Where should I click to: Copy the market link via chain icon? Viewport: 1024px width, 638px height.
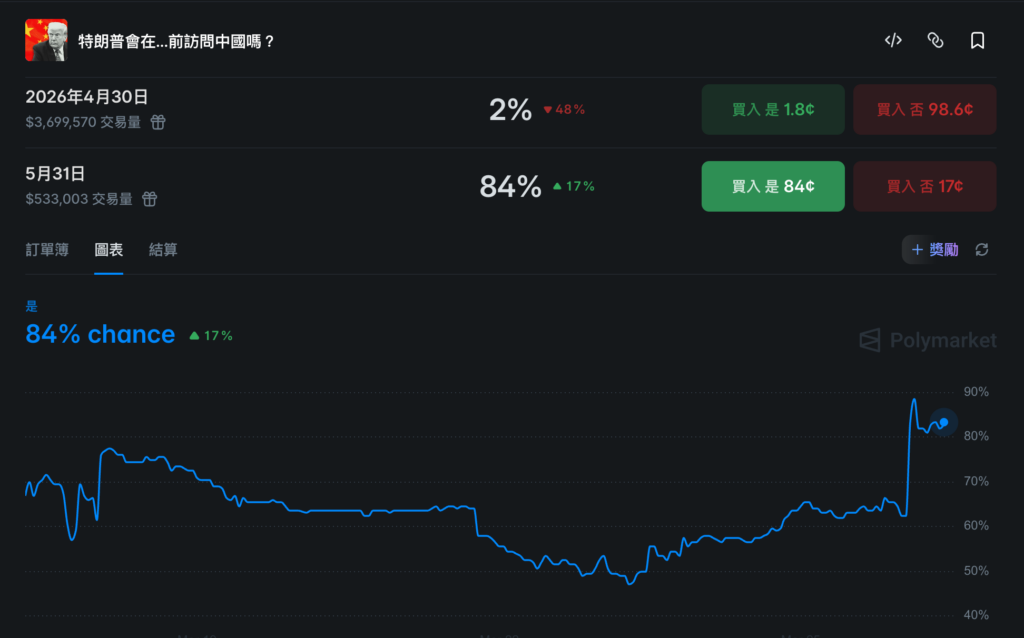pyautogui.click(x=935, y=40)
